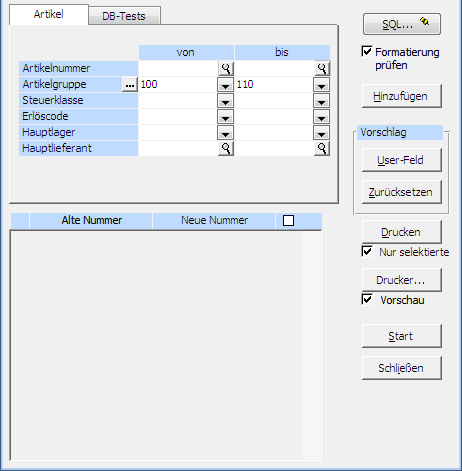Image resolution: width=462 pixels, height=471 pixels.
Task: Reset values with Zurücksetzen button
Action: (402, 192)
